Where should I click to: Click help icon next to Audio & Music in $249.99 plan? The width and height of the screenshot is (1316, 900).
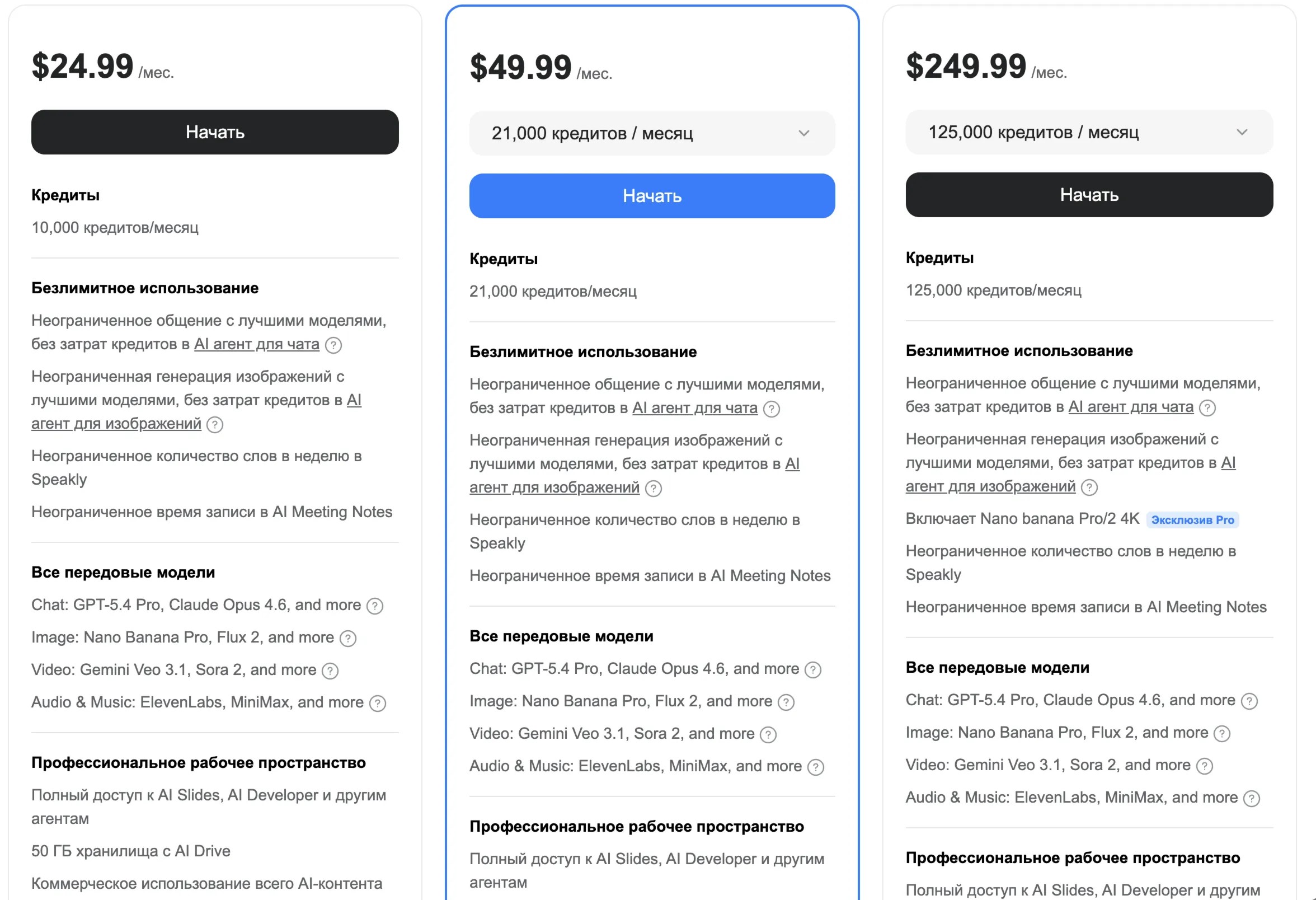1251,799
